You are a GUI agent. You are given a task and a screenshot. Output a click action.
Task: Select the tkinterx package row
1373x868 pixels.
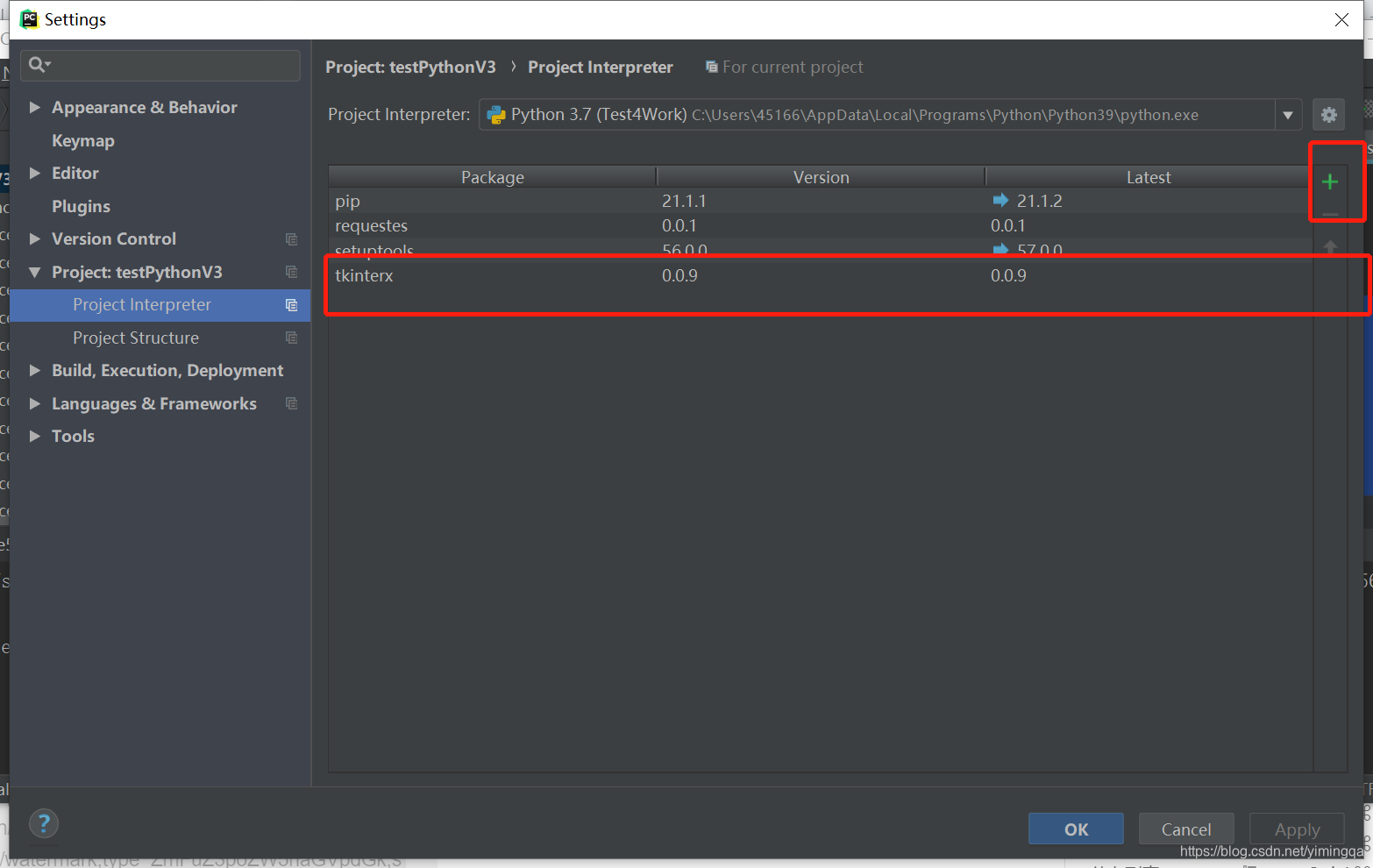coord(821,275)
